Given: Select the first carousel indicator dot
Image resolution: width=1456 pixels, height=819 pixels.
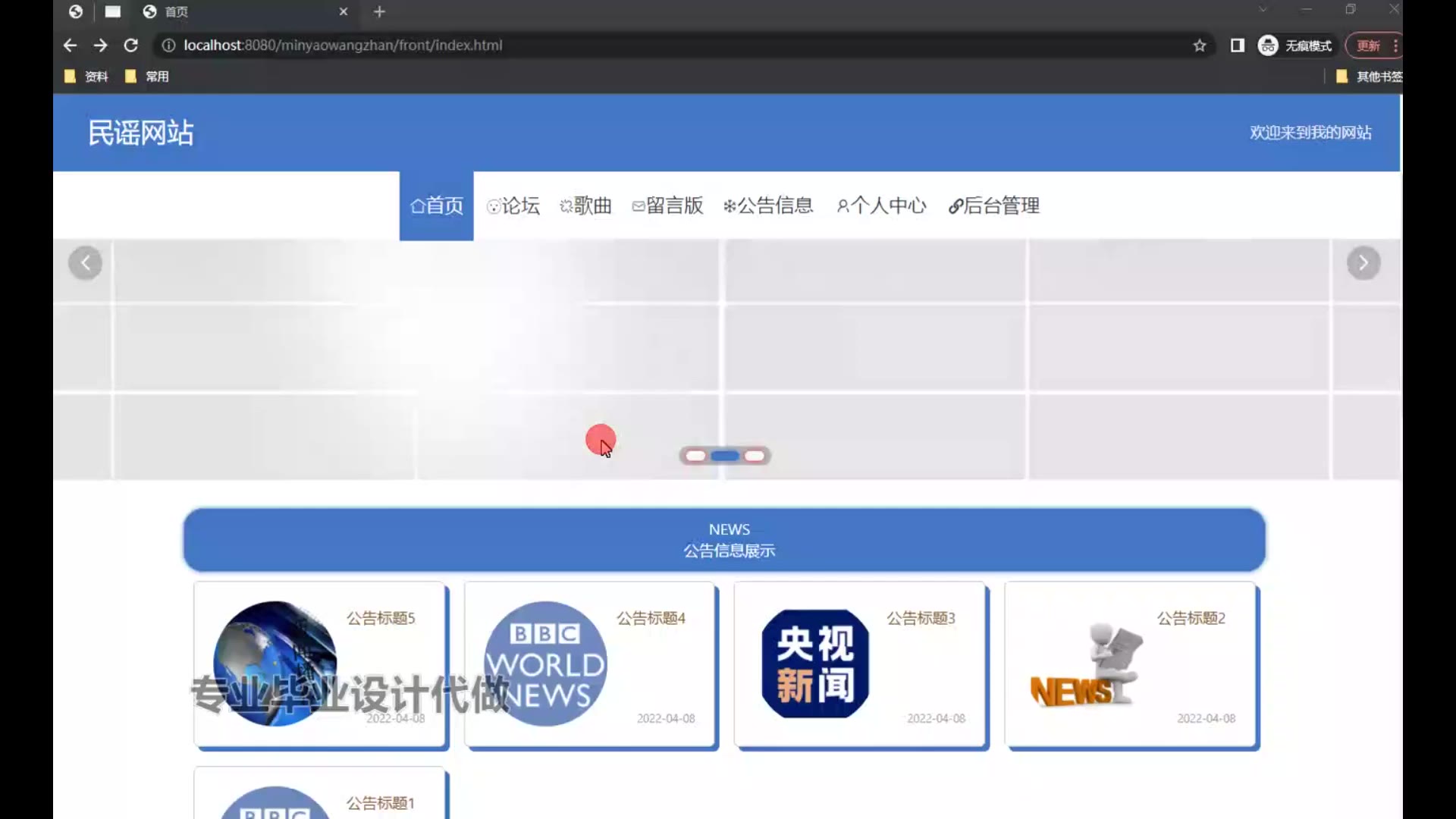Looking at the screenshot, I should 695,456.
